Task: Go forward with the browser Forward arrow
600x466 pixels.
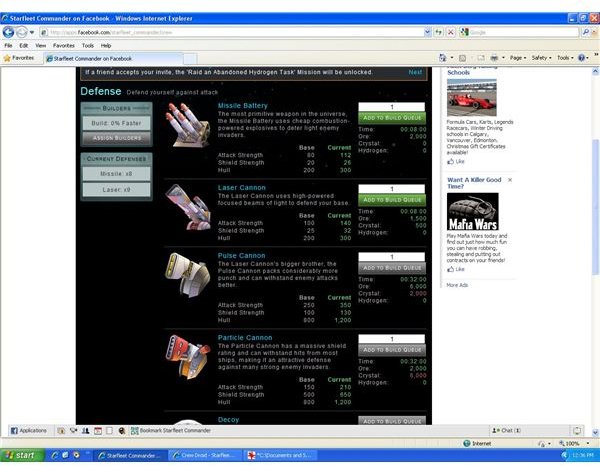Action: pos(22,32)
